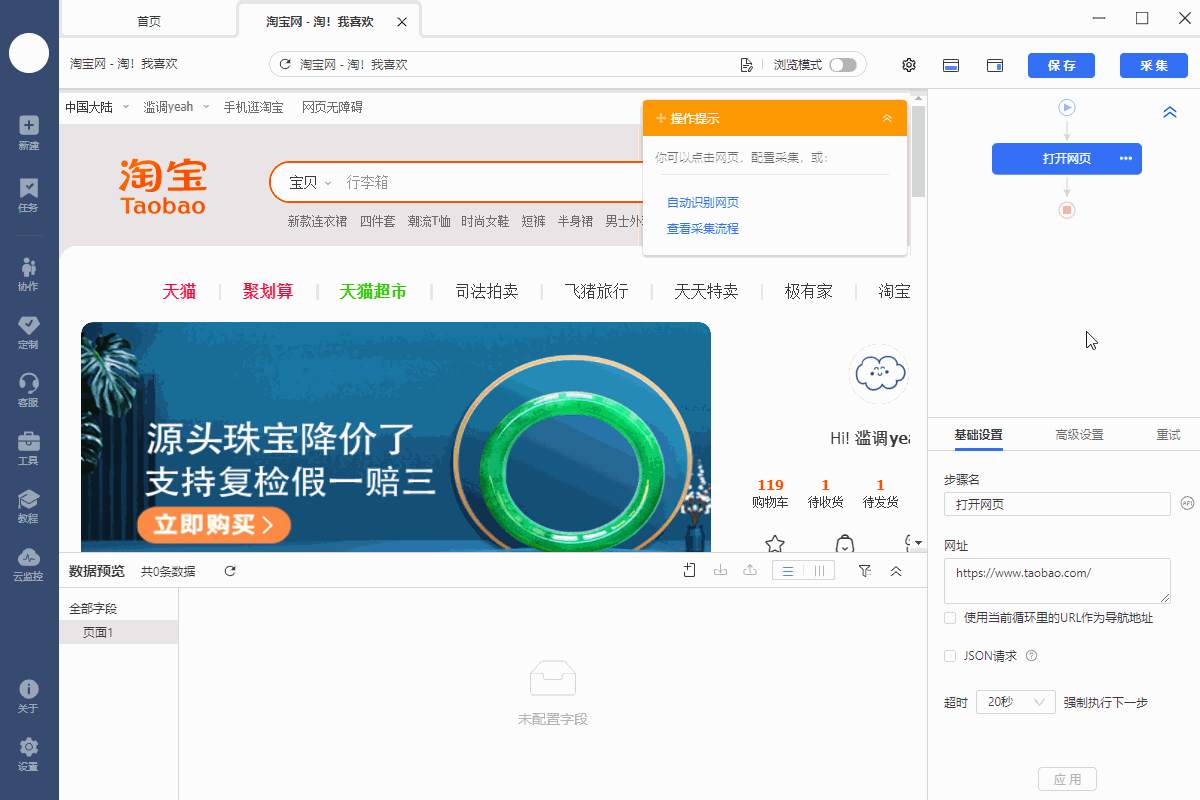Click the help icon beside JSON请求
The image size is (1200, 800).
tap(1031, 656)
